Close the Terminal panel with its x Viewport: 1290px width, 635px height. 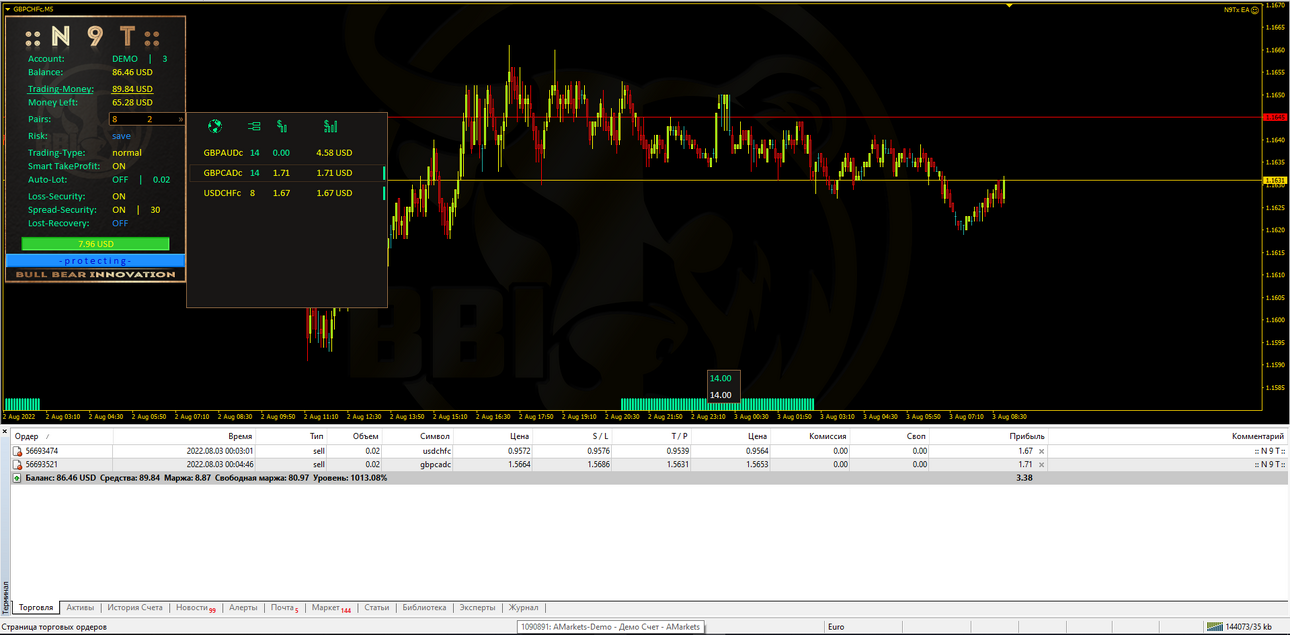click(x=4, y=432)
